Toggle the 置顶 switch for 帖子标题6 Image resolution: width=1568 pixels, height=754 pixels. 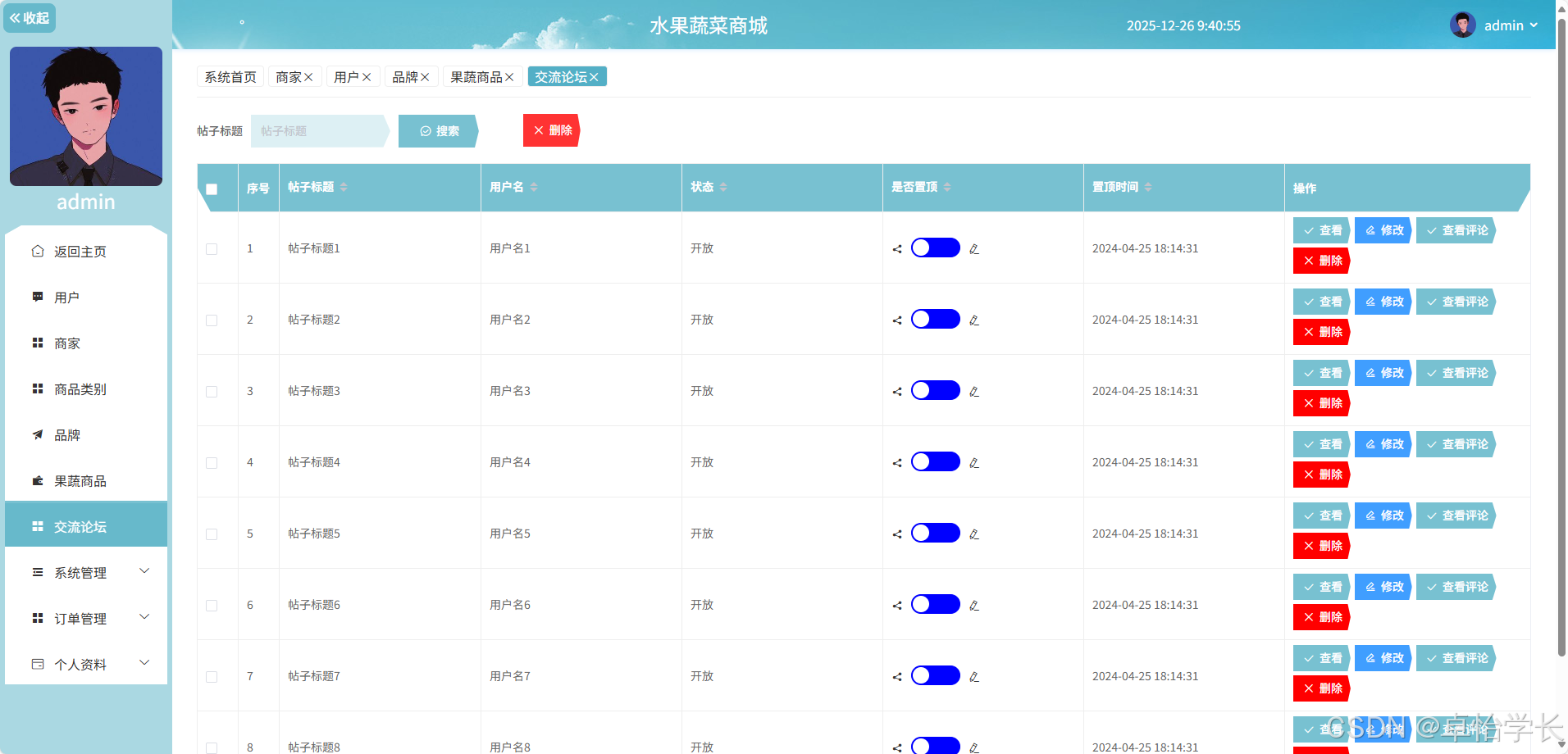(x=935, y=604)
